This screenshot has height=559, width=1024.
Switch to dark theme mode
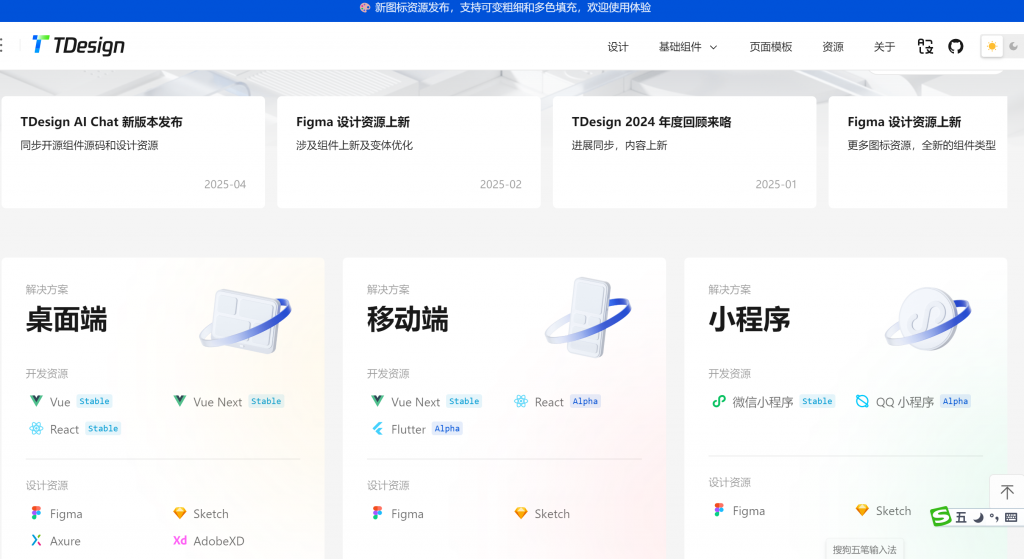[x=1013, y=46]
